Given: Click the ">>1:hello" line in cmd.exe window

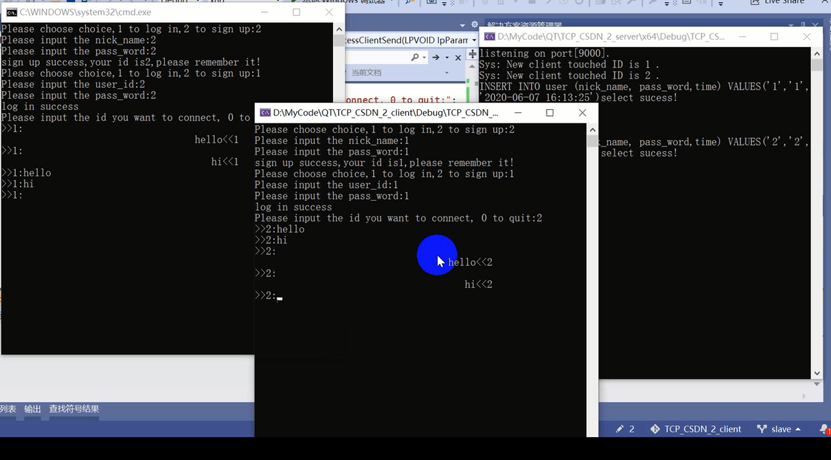Looking at the screenshot, I should pyautogui.click(x=26, y=173).
